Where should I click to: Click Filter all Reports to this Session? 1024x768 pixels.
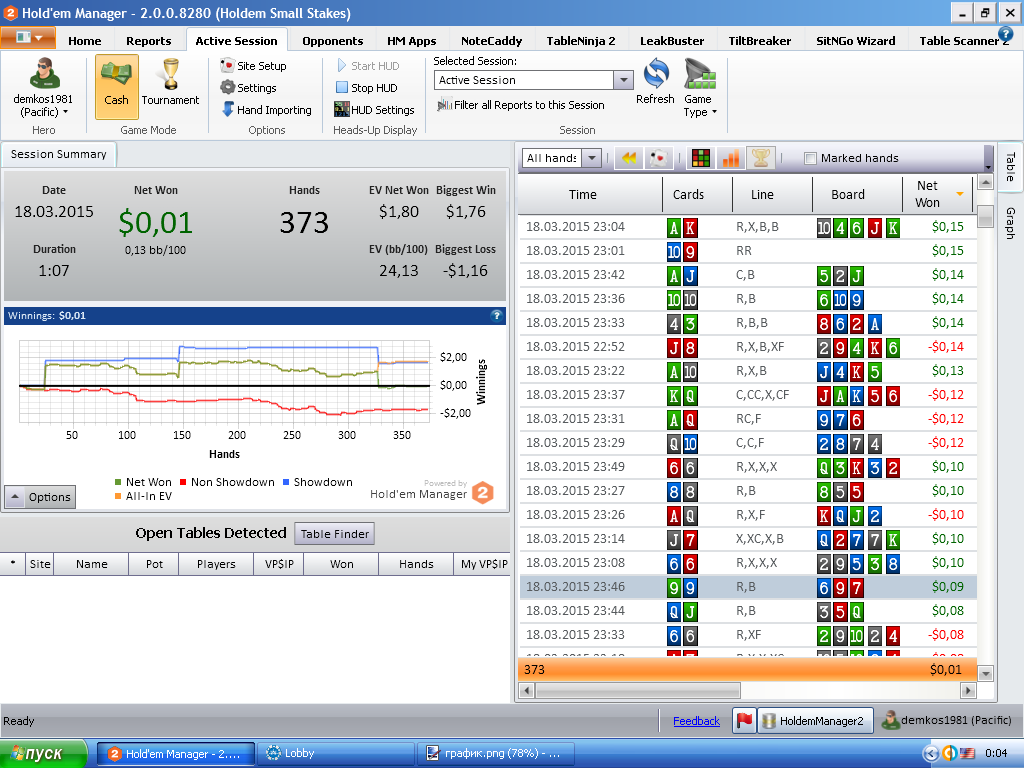click(521, 104)
